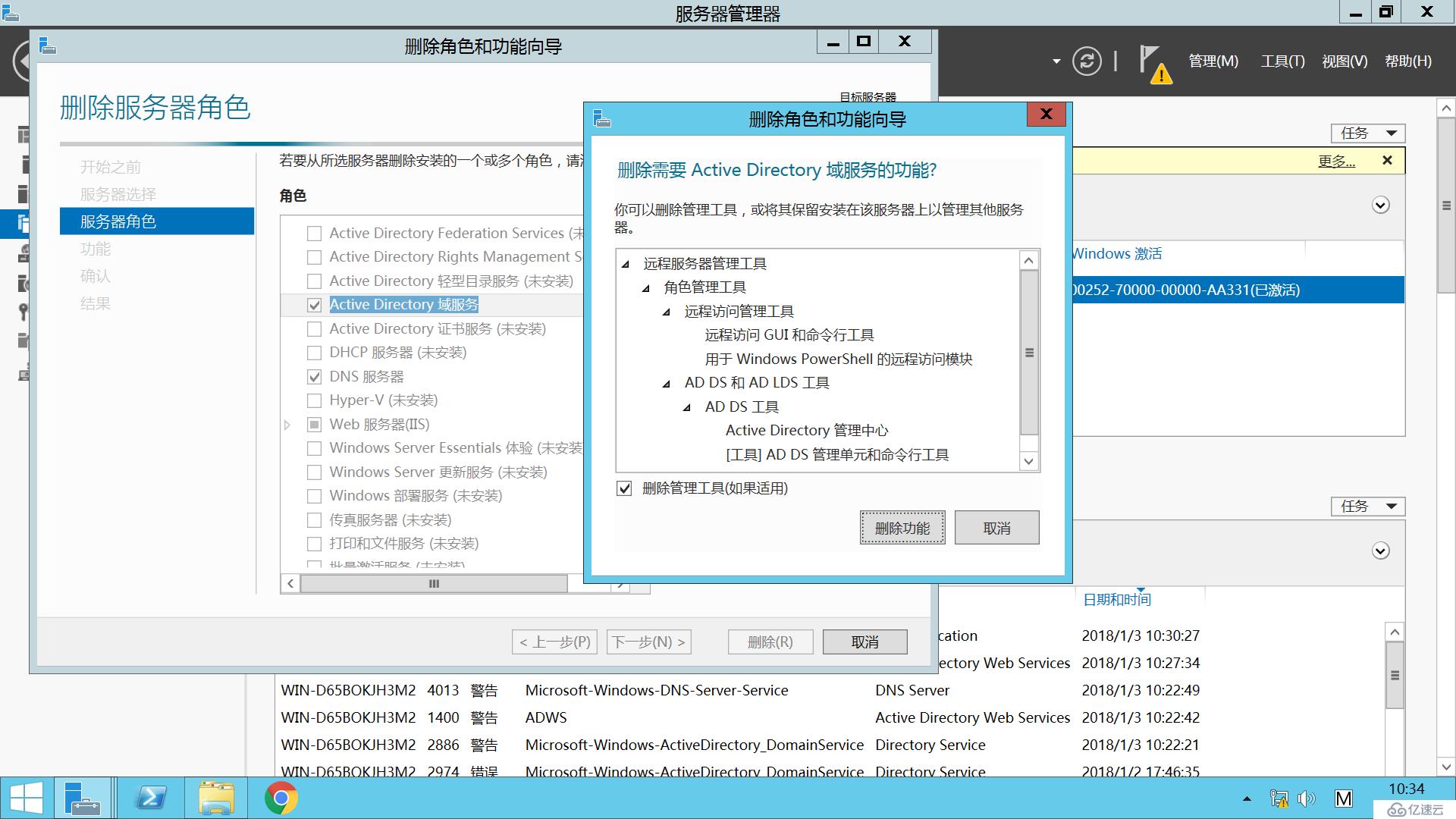The image size is (1456, 819).
Task: Collapse the properties section chevron
Action: pos(1381,206)
